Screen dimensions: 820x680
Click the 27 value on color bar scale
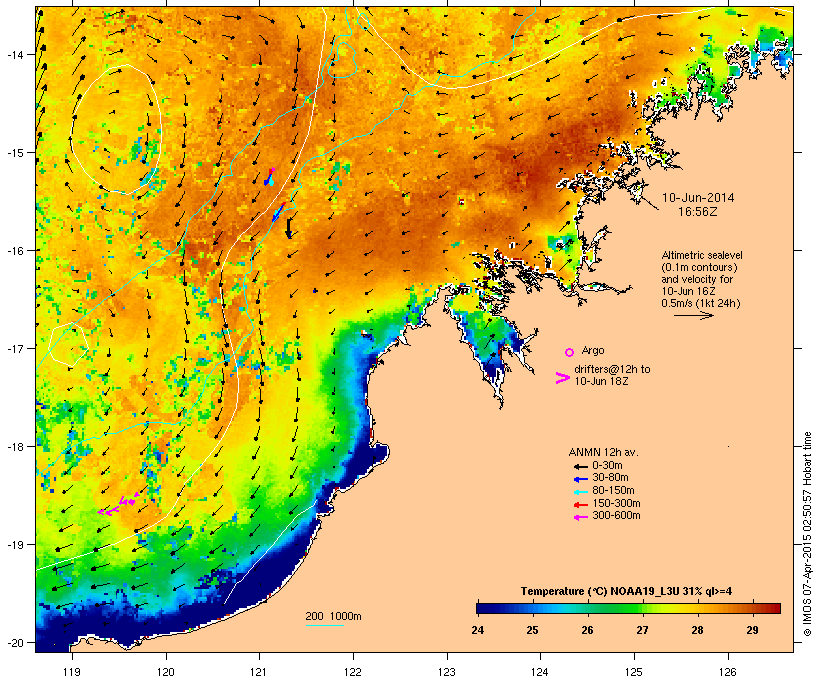point(642,630)
